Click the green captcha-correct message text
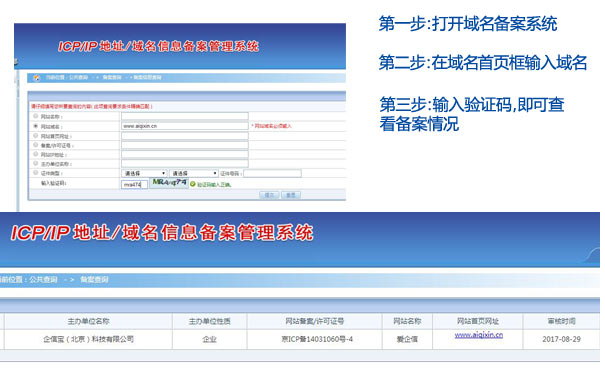Viewport: 605px width, 375px height. (x=214, y=185)
